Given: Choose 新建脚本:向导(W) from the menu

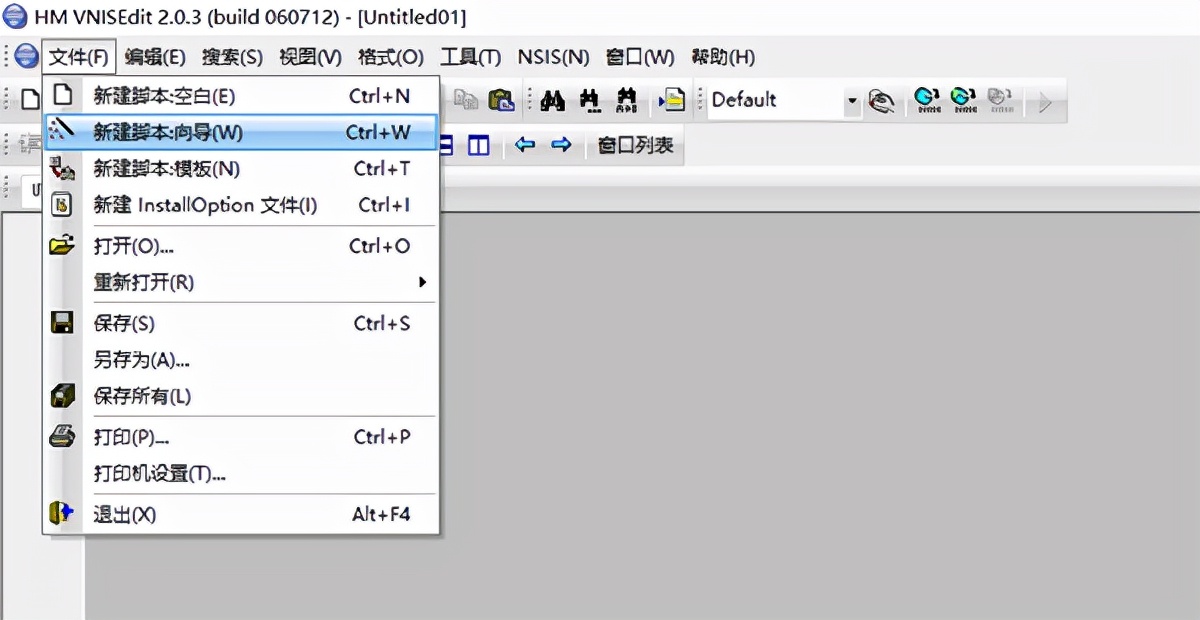Looking at the screenshot, I should click(x=241, y=132).
